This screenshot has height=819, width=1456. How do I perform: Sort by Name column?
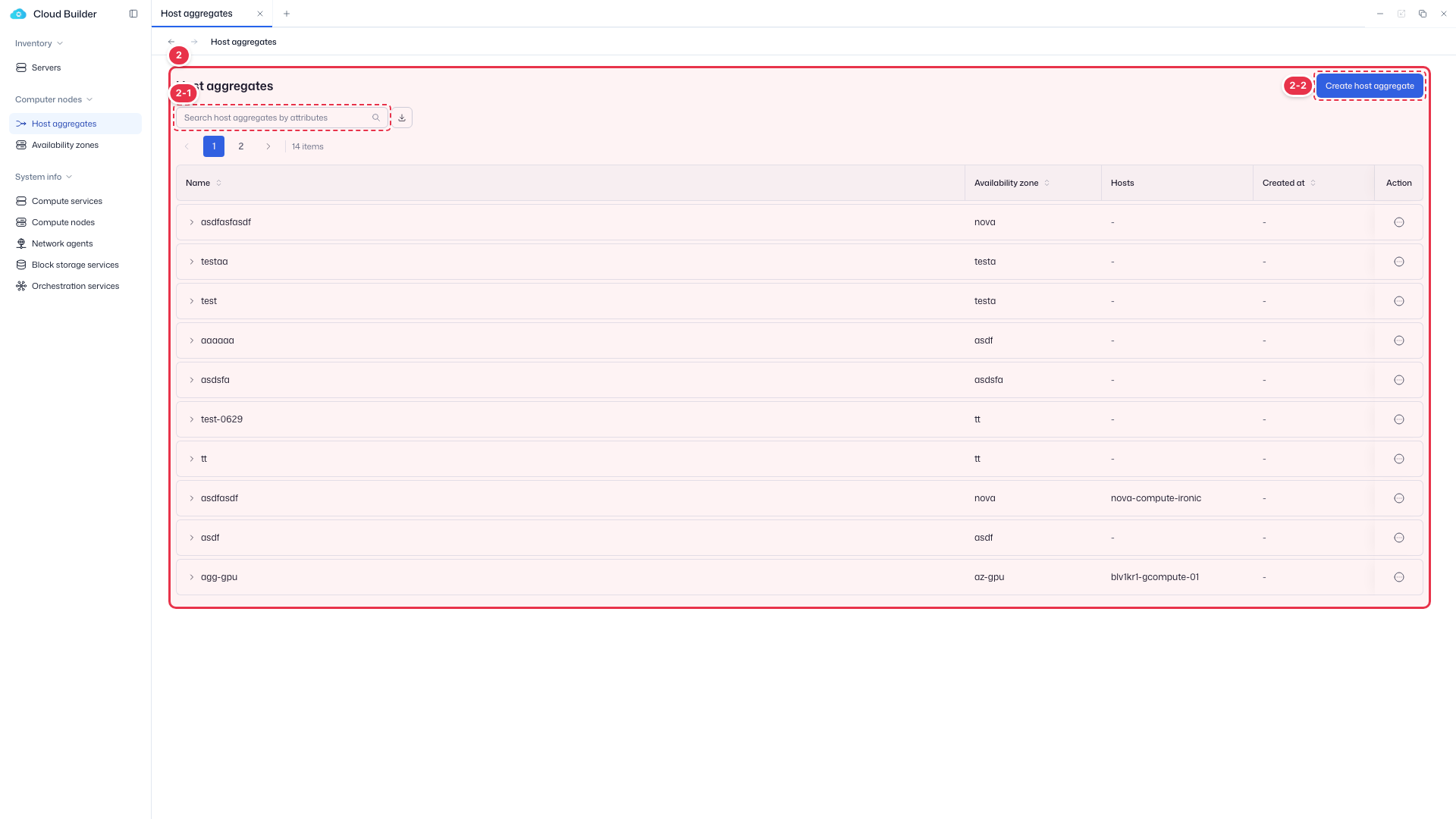click(x=219, y=183)
